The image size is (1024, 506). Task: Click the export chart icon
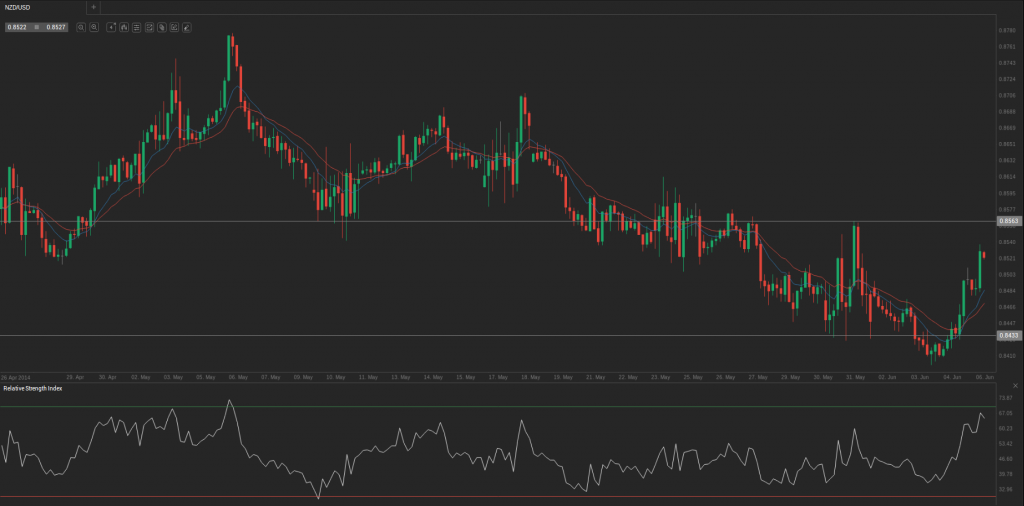(x=173, y=27)
